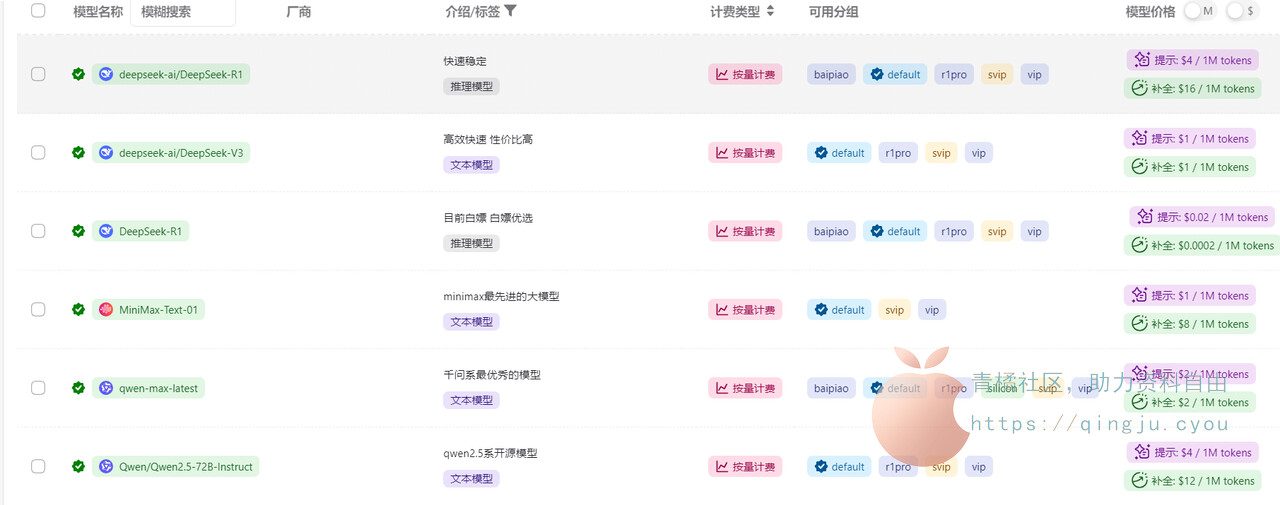The image size is (1280, 505).
Task: Tick the select-all checkbox in the header
Action: pos(38,11)
